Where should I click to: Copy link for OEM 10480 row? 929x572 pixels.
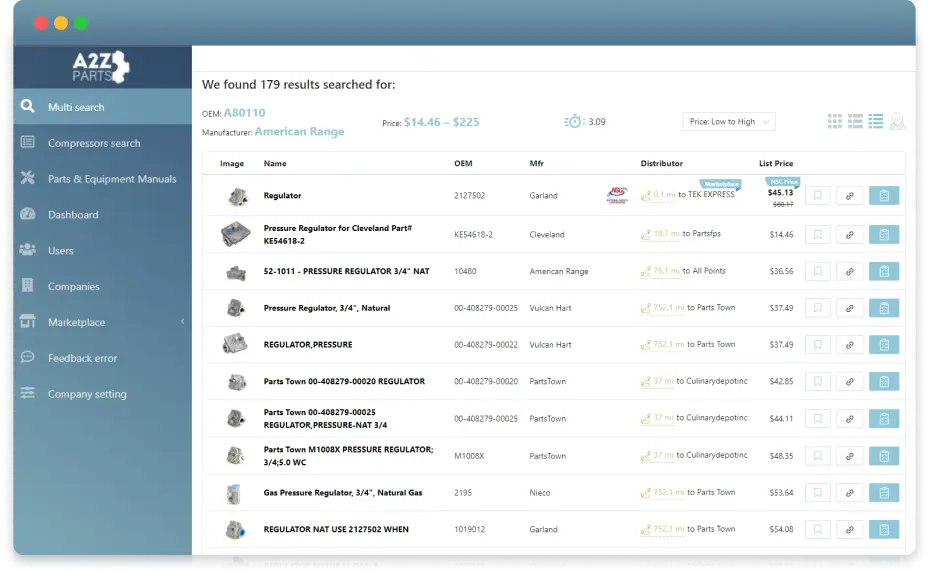click(x=850, y=271)
